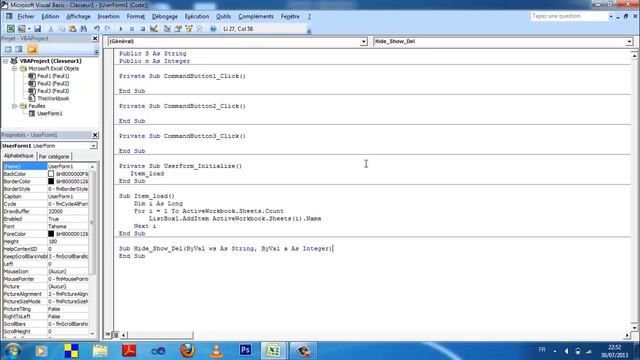The height and width of the screenshot is (360, 640).
Task: Collapse the VBAProject (Classeur1) tree node
Action: [6, 61]
